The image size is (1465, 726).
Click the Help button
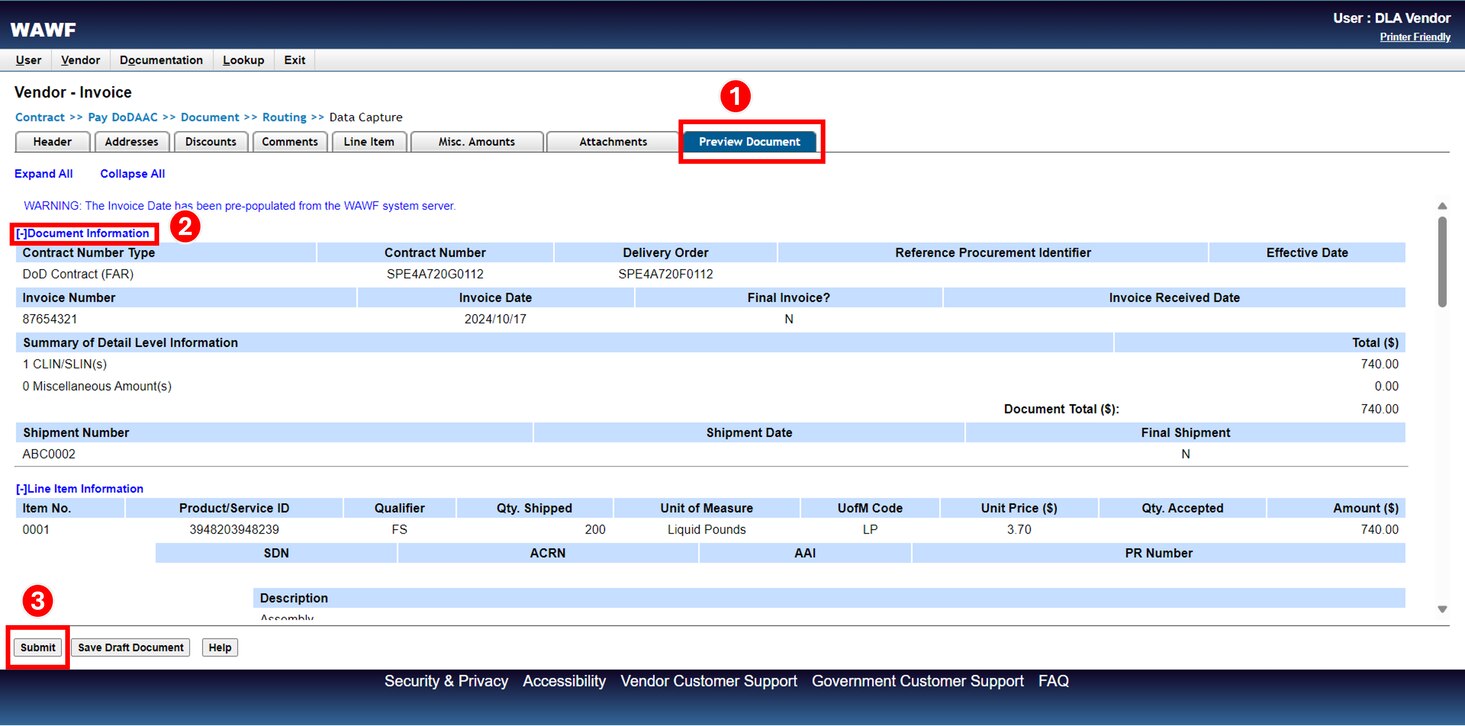point(220,647)
